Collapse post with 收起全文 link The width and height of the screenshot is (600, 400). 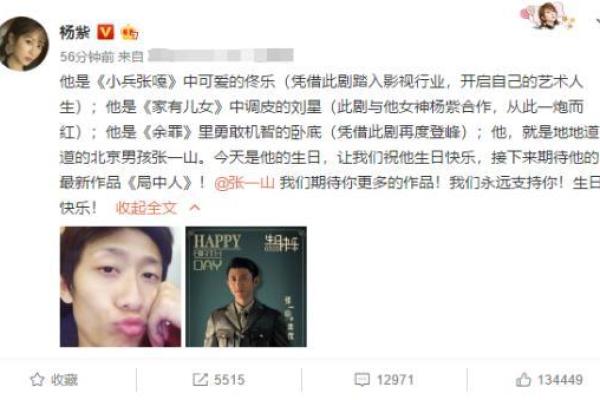click(146, 208)
